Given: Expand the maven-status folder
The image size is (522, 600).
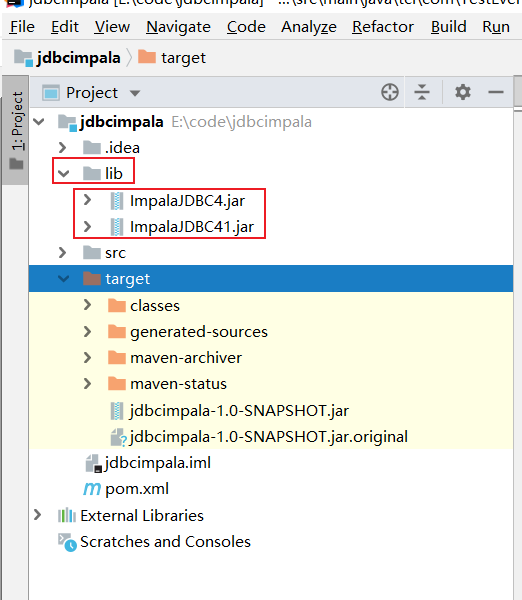Looking at the screenshot, I should coord(87,383).
